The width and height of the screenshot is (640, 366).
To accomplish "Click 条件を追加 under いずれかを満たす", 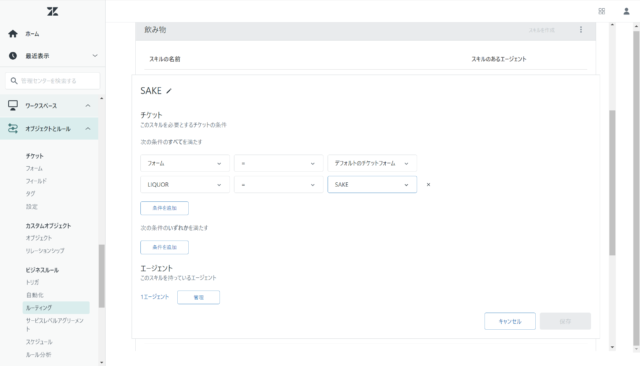I will tap(164, 247).
